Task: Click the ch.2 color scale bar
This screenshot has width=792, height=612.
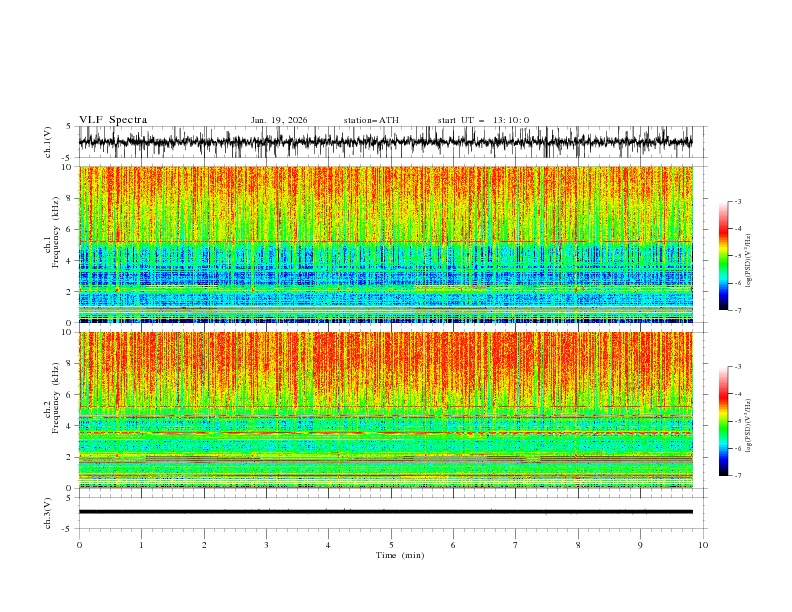Action: coord(723,421)
